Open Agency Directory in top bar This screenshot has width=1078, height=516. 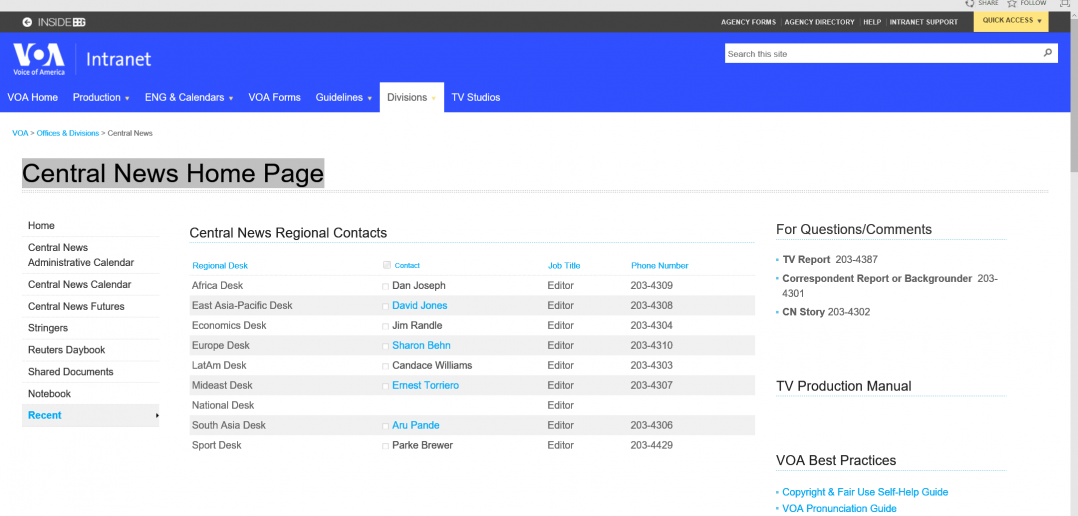click(820, 22)
